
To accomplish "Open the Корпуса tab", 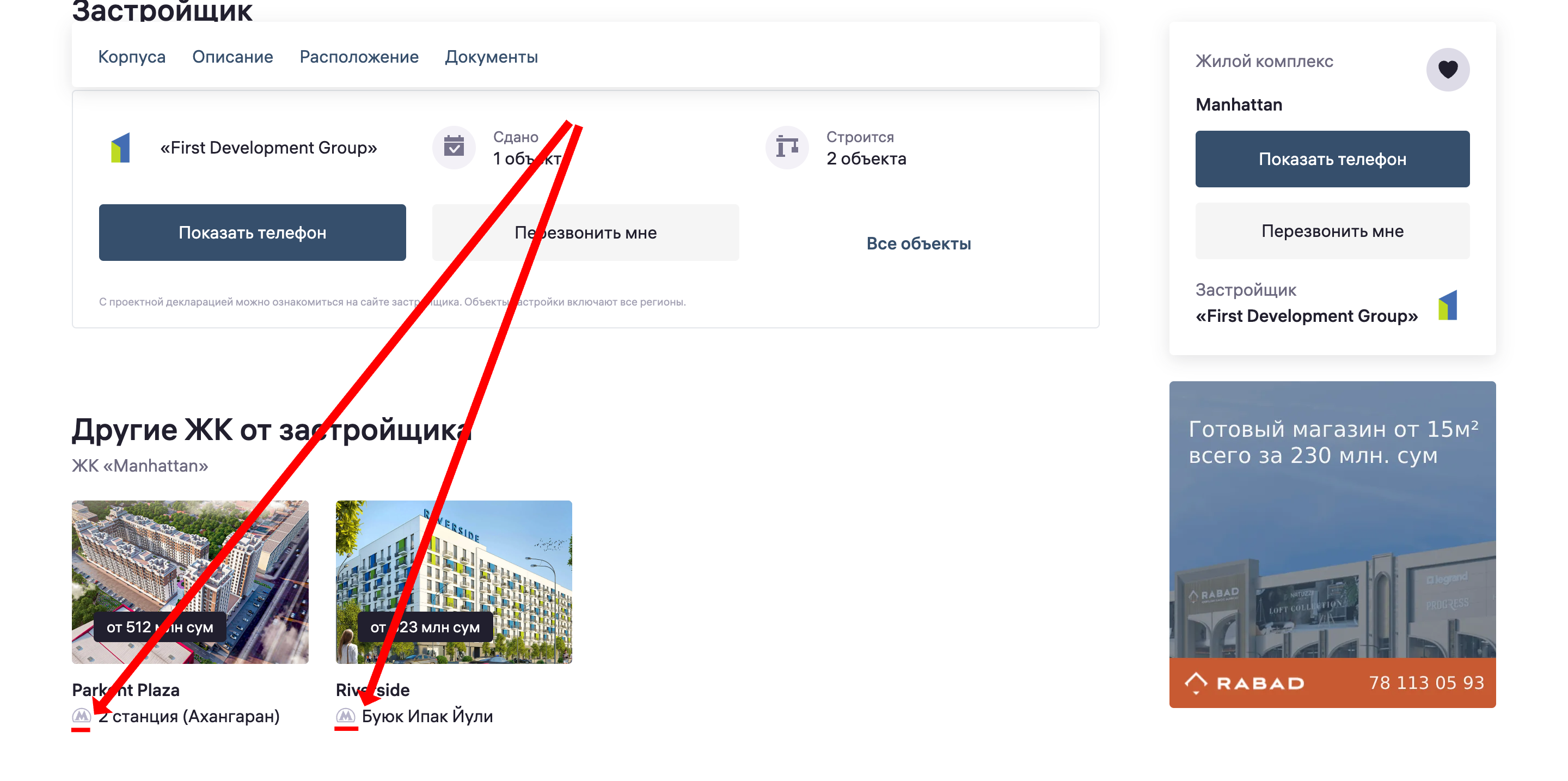I will coord(131,57).
